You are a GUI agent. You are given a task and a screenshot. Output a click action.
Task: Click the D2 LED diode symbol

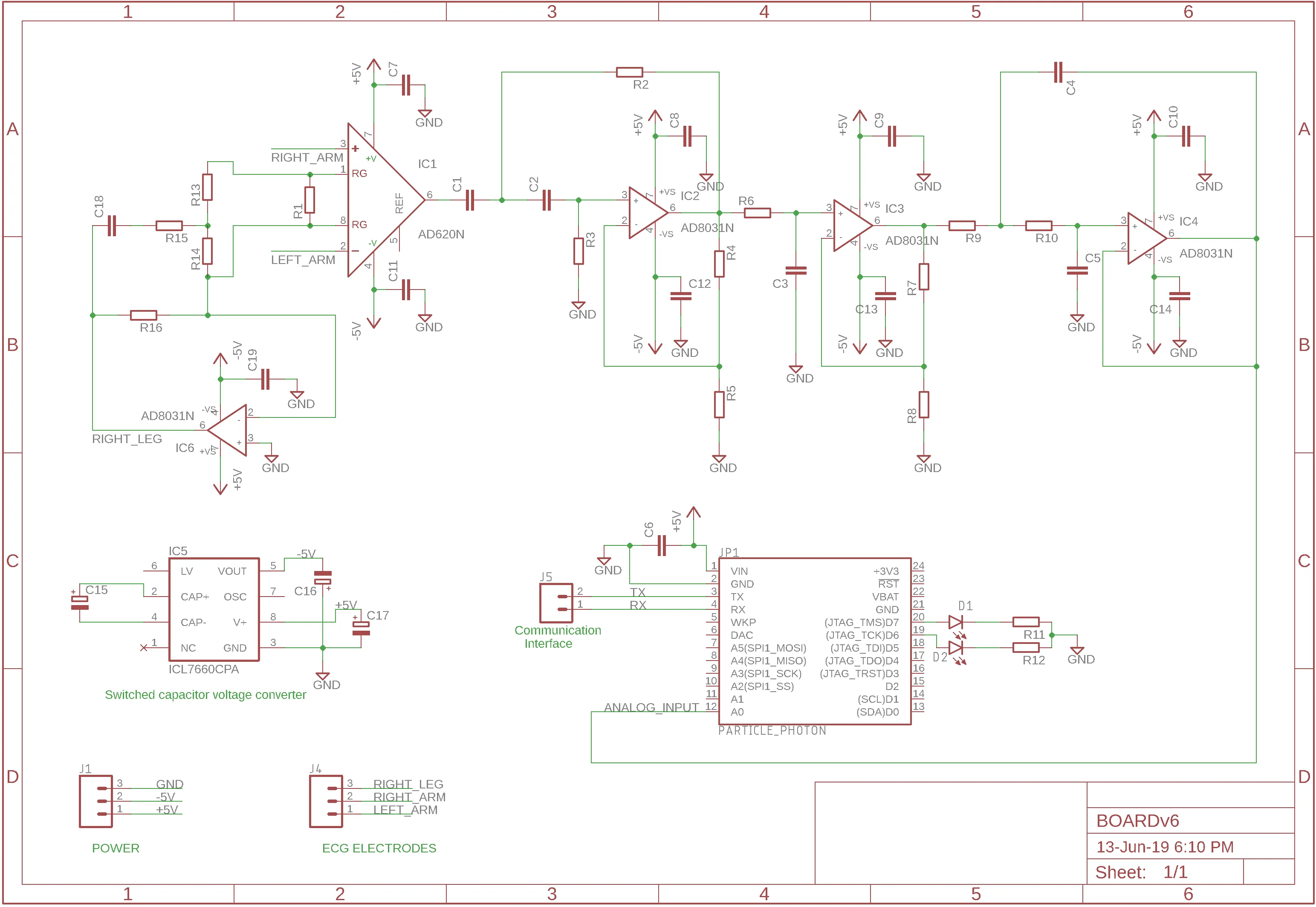click(x=955, y=648)
